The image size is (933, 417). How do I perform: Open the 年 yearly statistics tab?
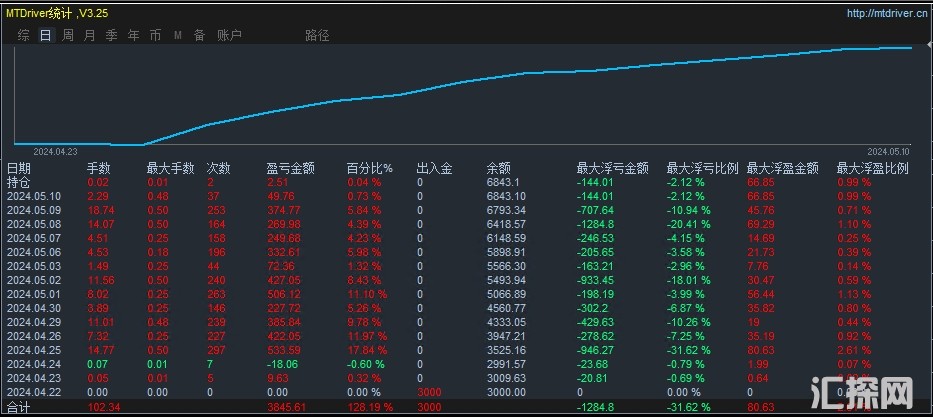coord(133,35)
